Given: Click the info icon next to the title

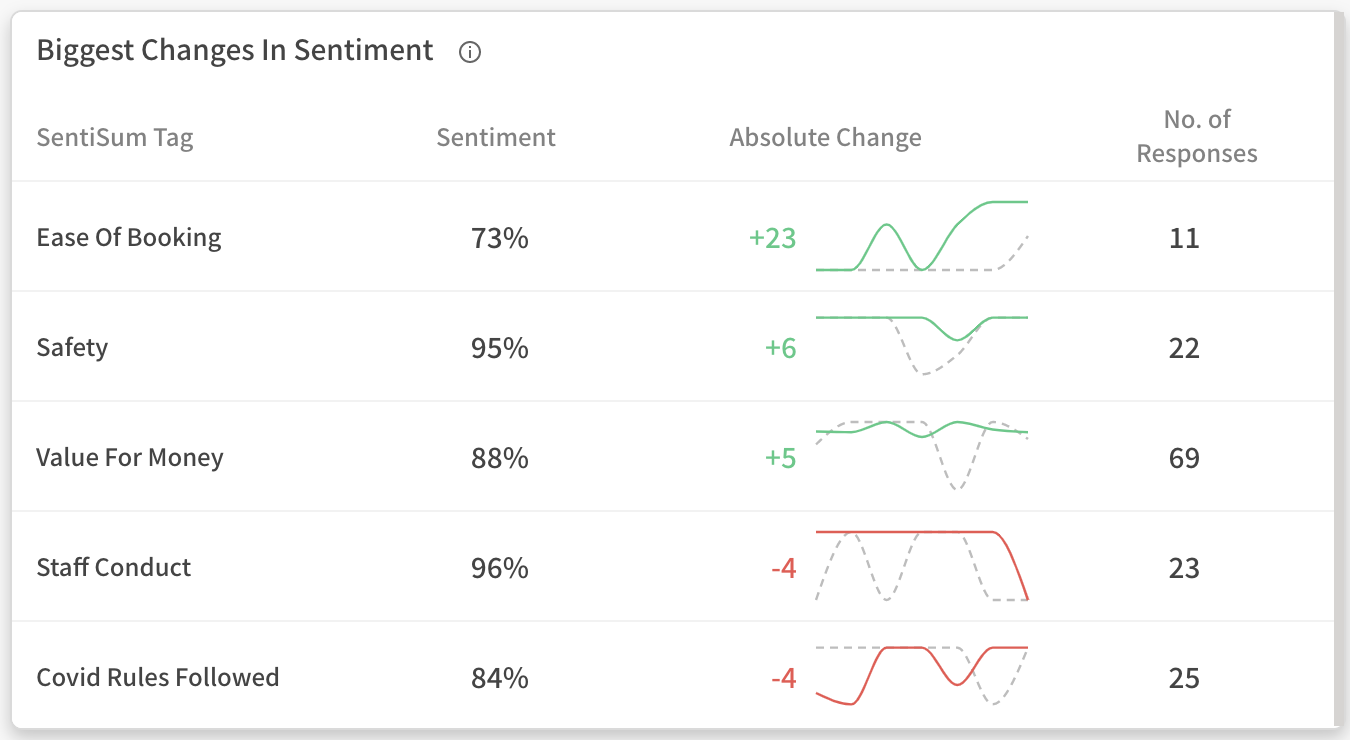Looking at the screenshot, I should 469,52.
